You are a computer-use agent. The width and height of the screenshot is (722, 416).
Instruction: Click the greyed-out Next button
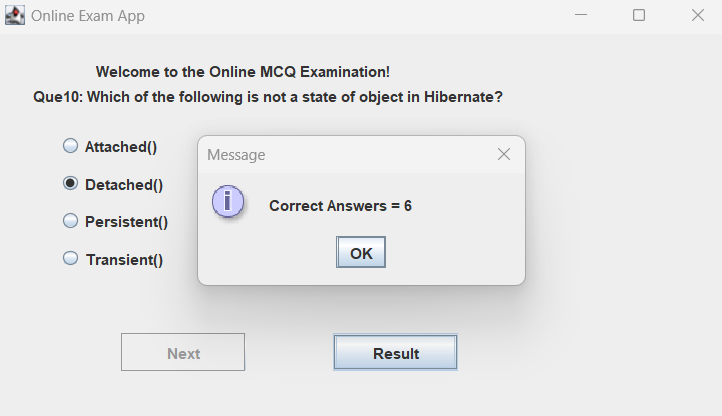(183, 353)
